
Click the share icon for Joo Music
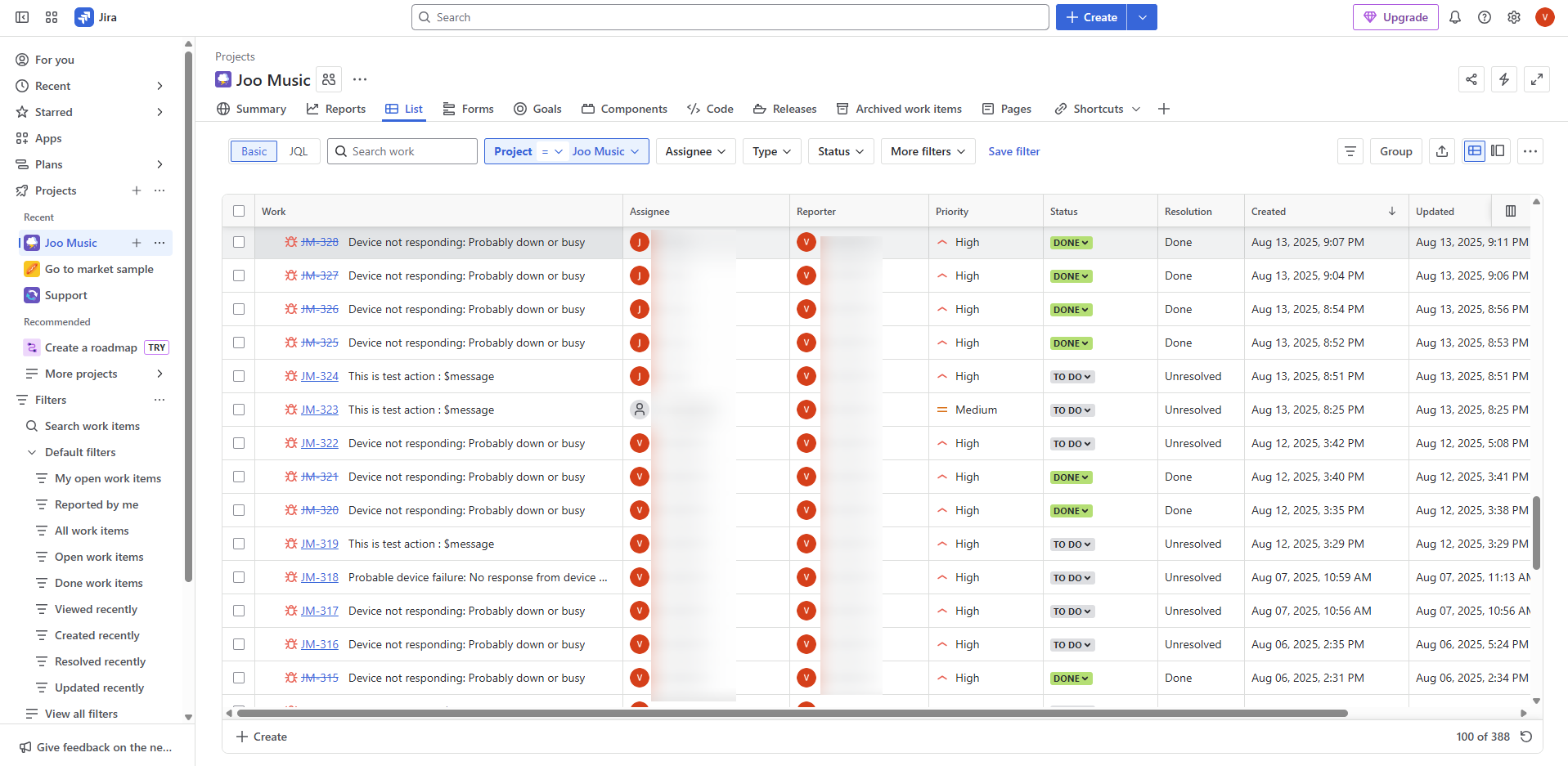(x=1471, y=79)
